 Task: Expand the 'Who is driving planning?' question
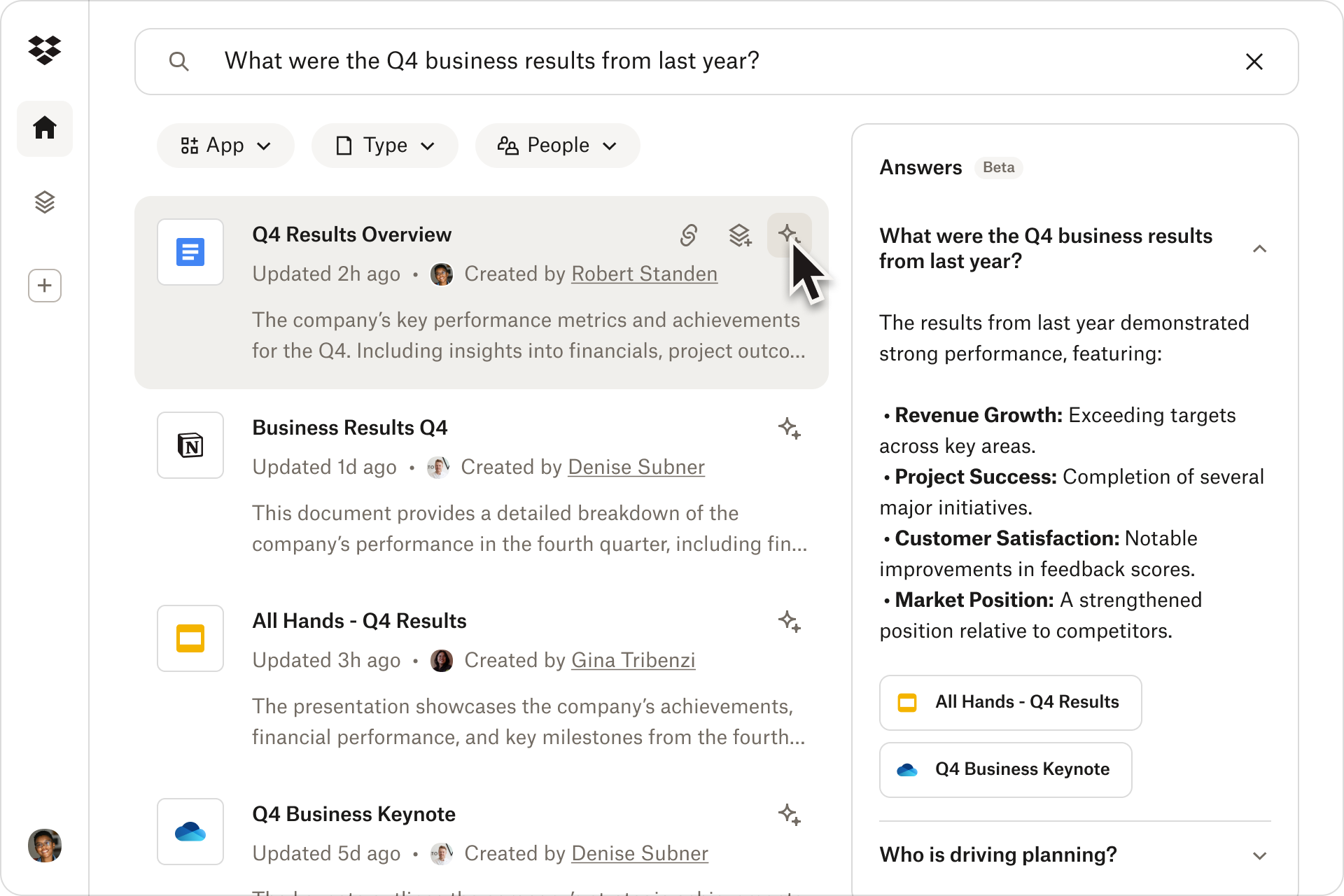1261,855
